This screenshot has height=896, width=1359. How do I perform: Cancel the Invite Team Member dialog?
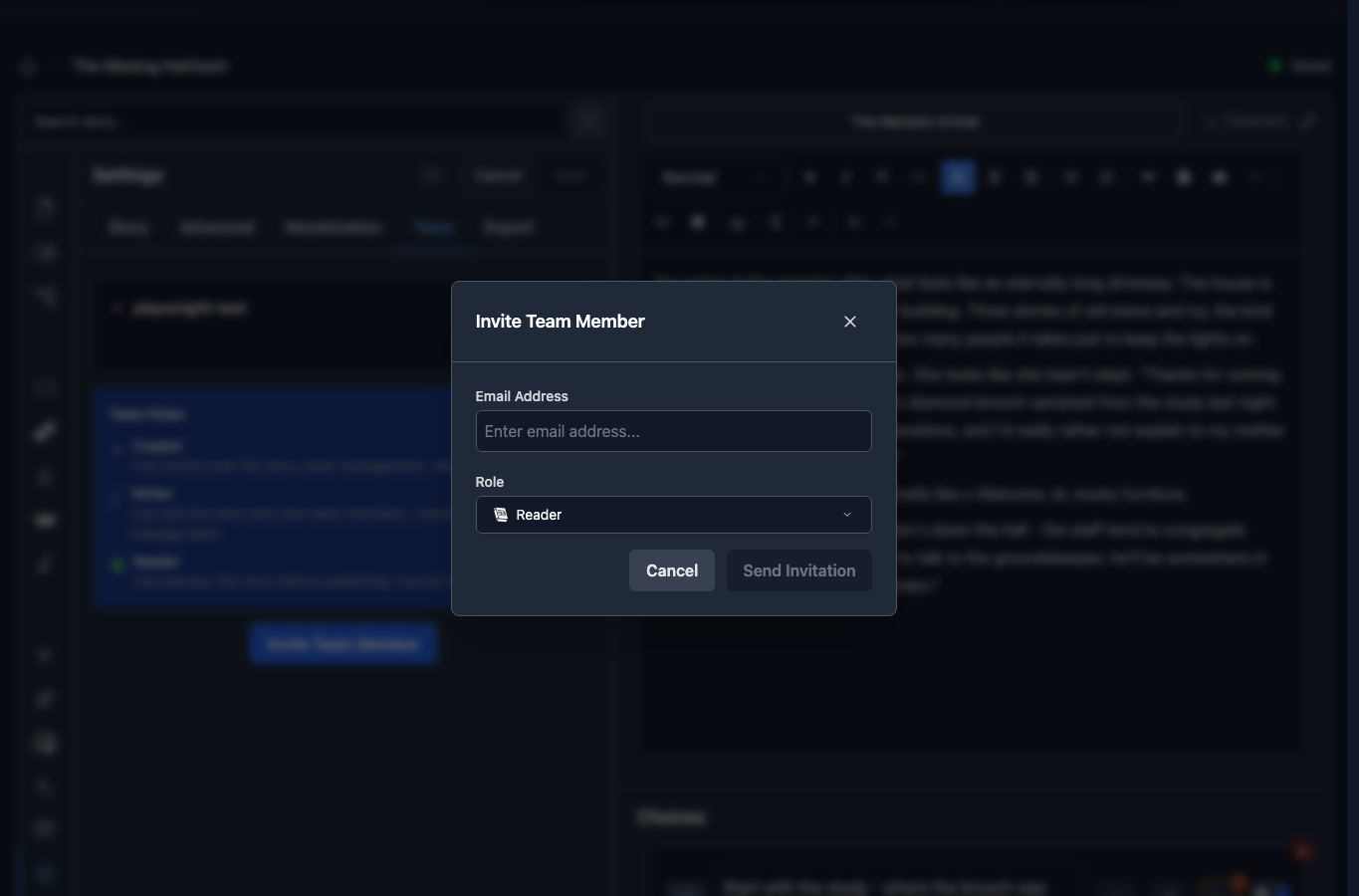(671, 570)
